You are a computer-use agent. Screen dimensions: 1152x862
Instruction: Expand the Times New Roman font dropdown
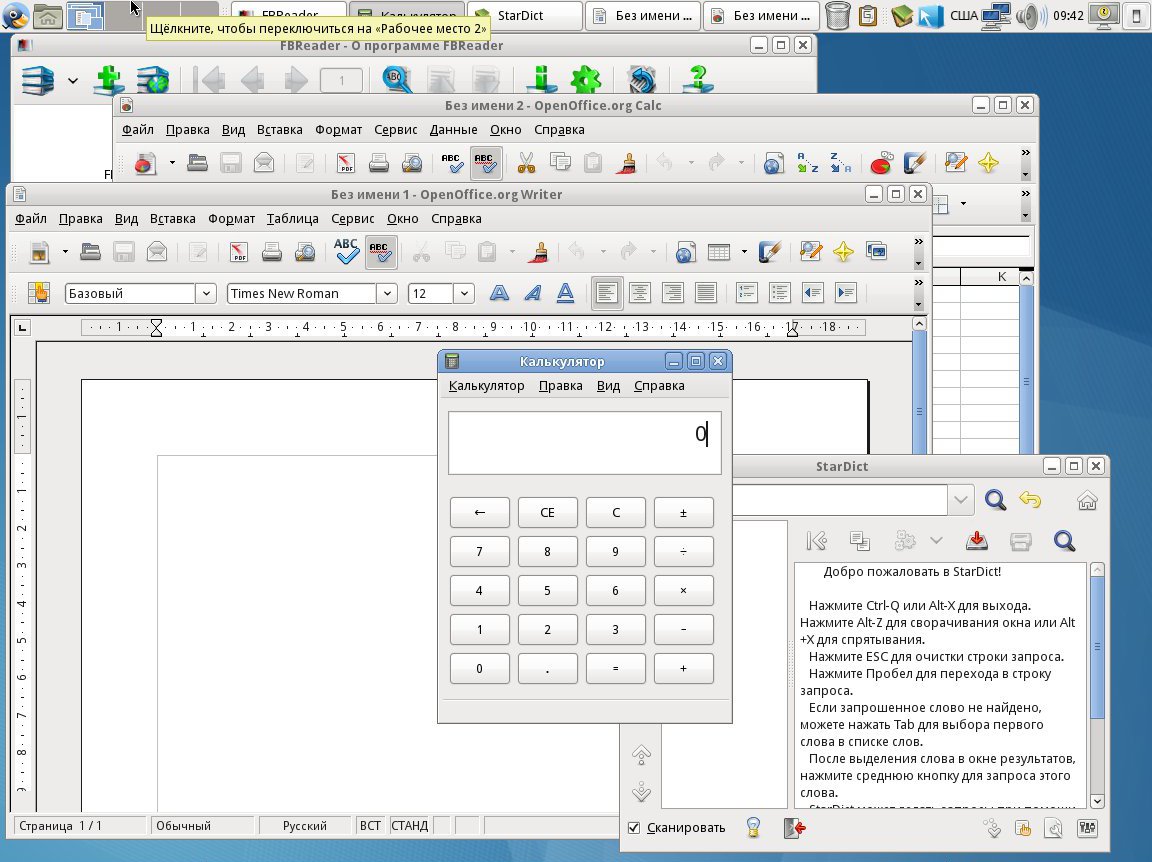click(387, 293)
